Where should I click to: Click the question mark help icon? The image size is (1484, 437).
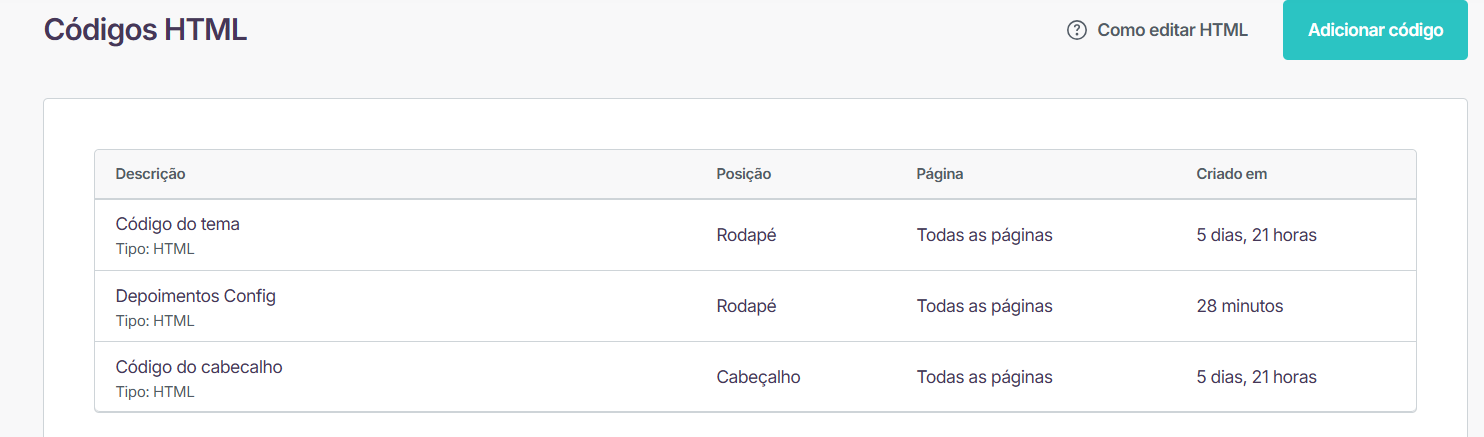point(1077,30)
